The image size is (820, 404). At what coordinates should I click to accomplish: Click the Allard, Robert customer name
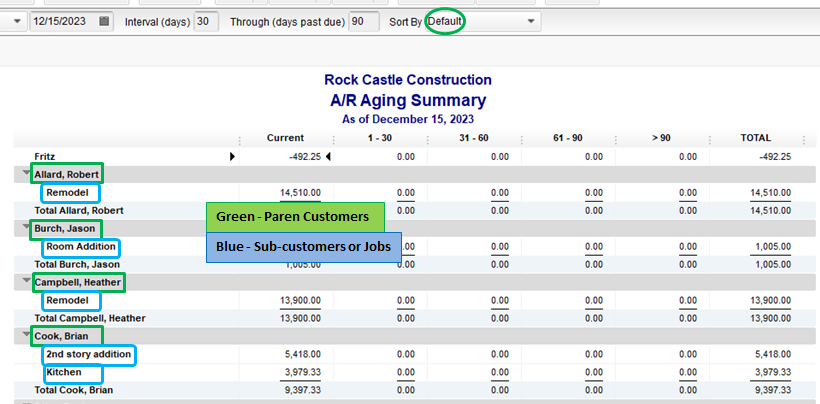coord(67,175)
